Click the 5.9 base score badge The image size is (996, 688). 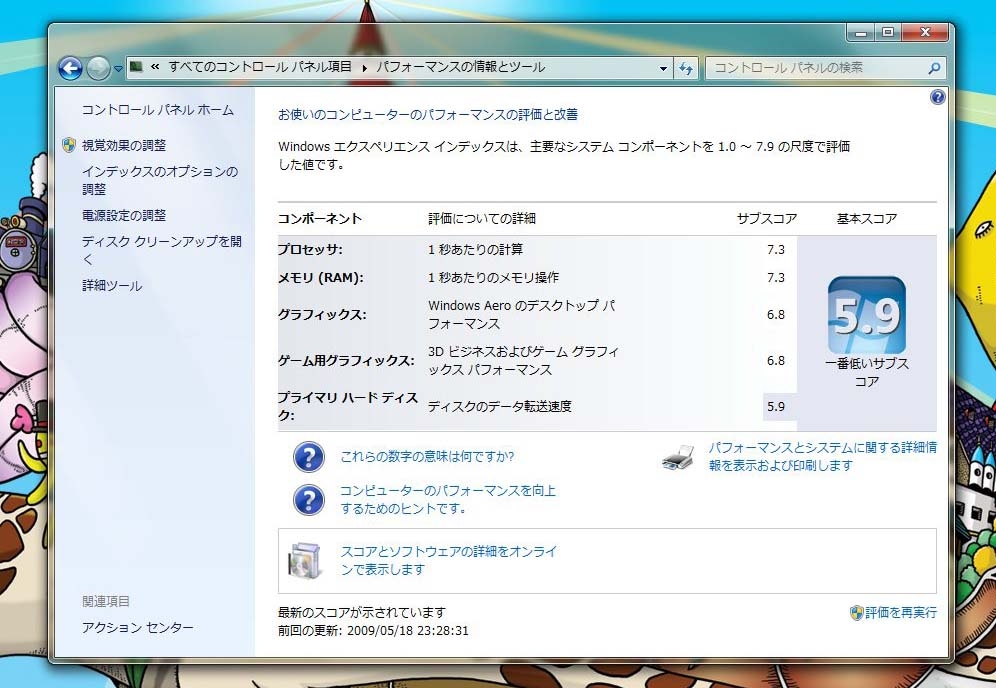click(866, 315)
